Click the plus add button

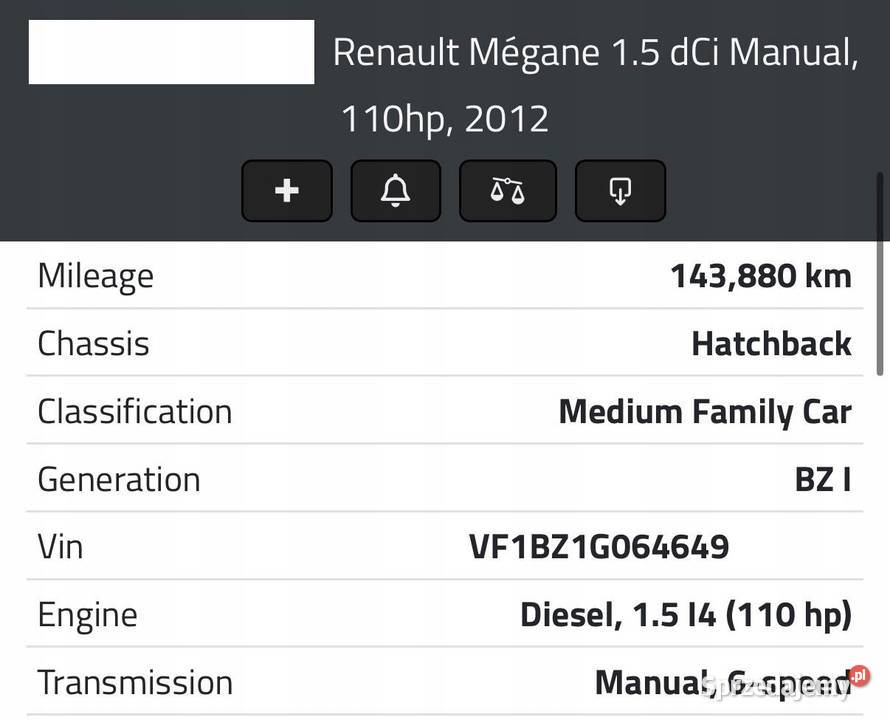point(287,190)
